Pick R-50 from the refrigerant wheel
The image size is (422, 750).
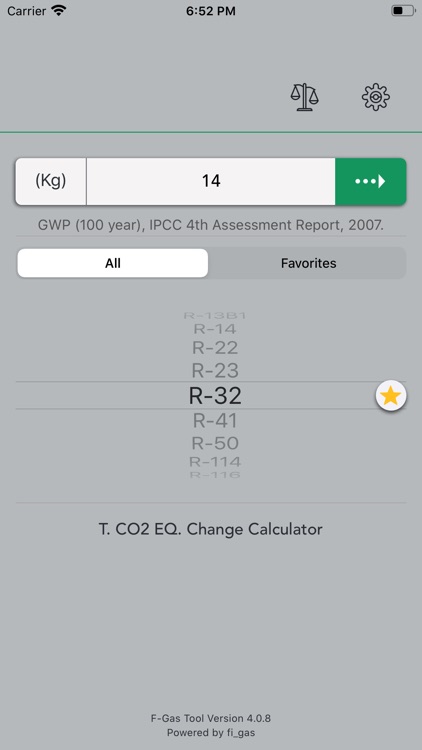tap(215, 443)
